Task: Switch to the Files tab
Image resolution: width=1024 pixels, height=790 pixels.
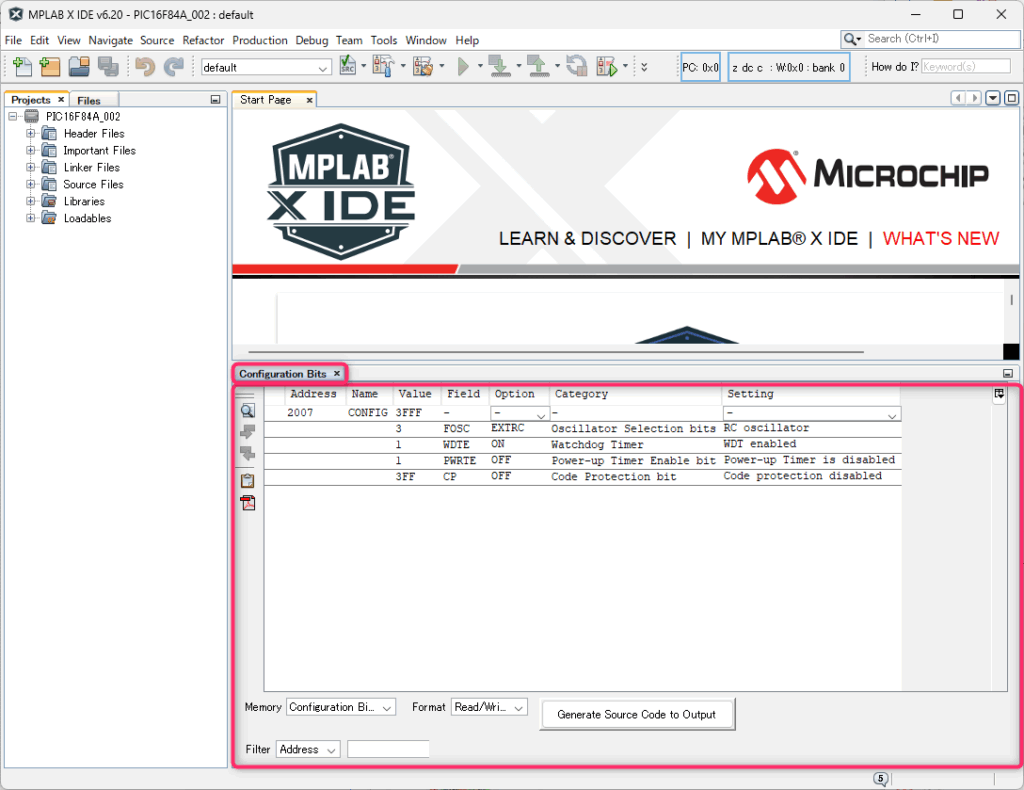Action: point(89,100)
